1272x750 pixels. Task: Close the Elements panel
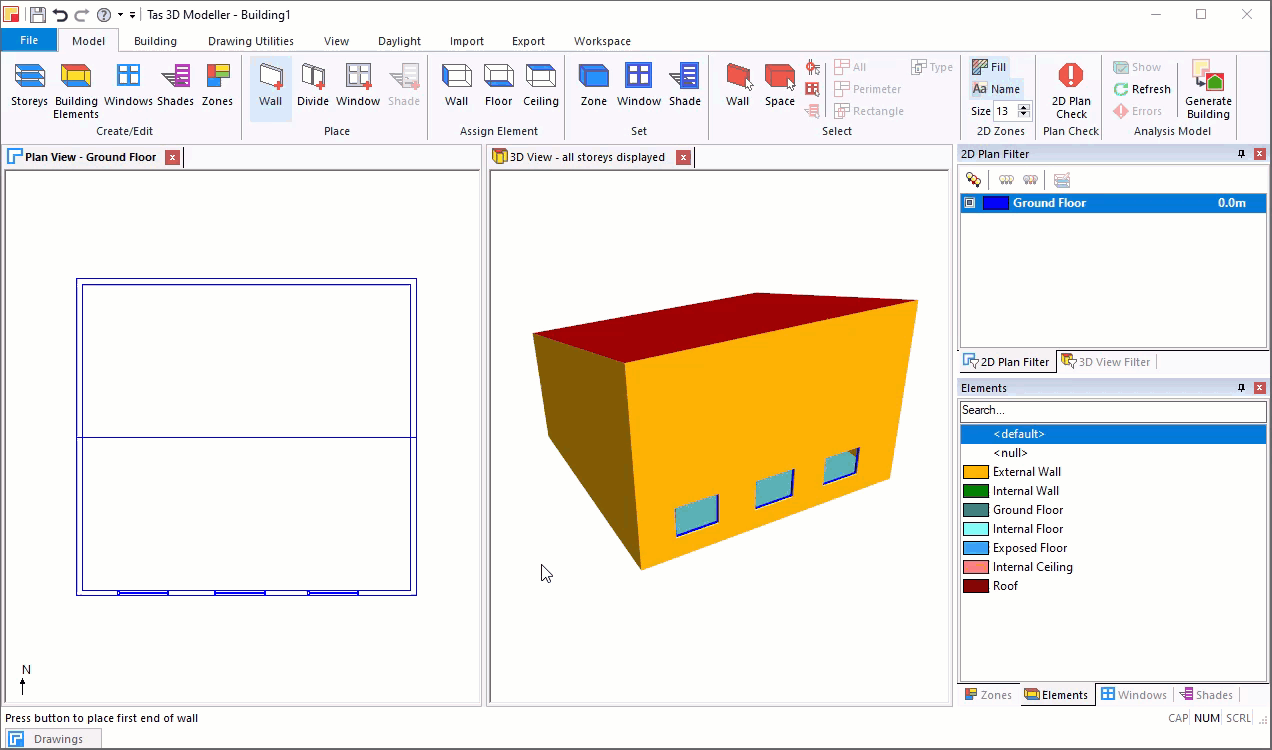(1259, 388)
